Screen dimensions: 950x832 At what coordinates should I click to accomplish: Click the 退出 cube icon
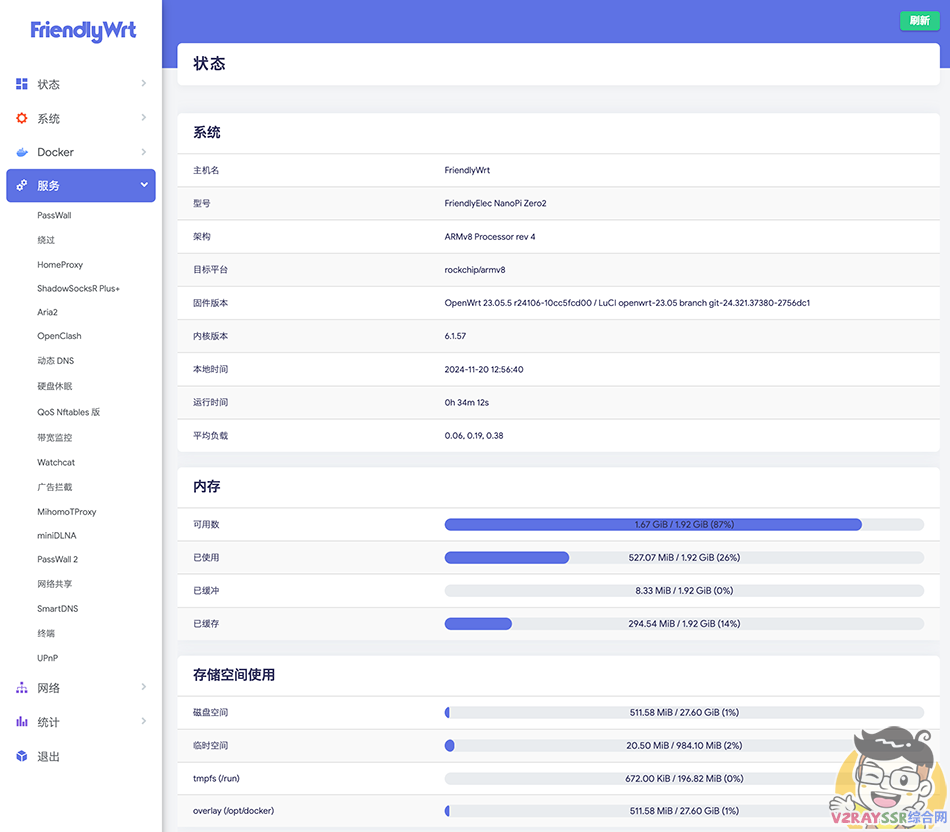(22, 756)
